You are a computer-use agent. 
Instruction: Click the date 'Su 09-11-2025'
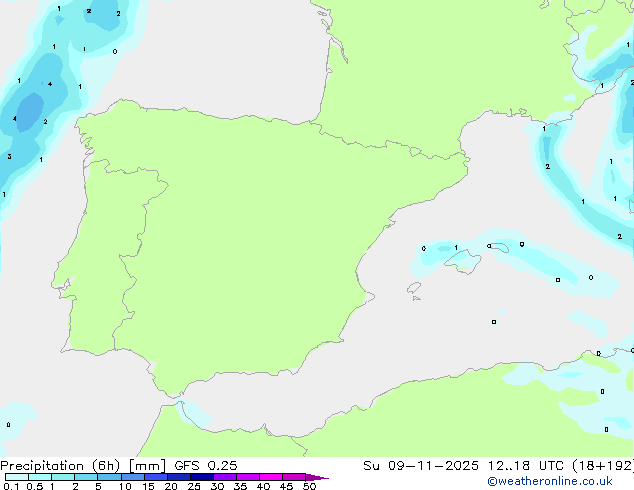(x=421, y=466)
